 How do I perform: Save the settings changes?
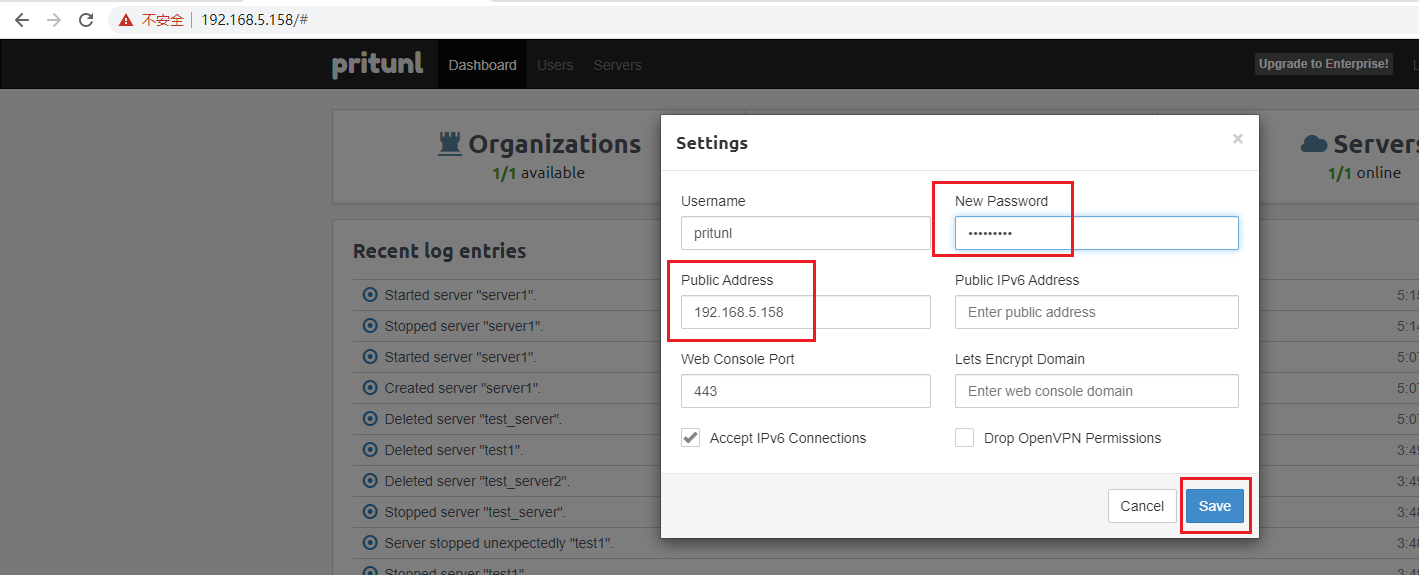[x=1214, y=506]
